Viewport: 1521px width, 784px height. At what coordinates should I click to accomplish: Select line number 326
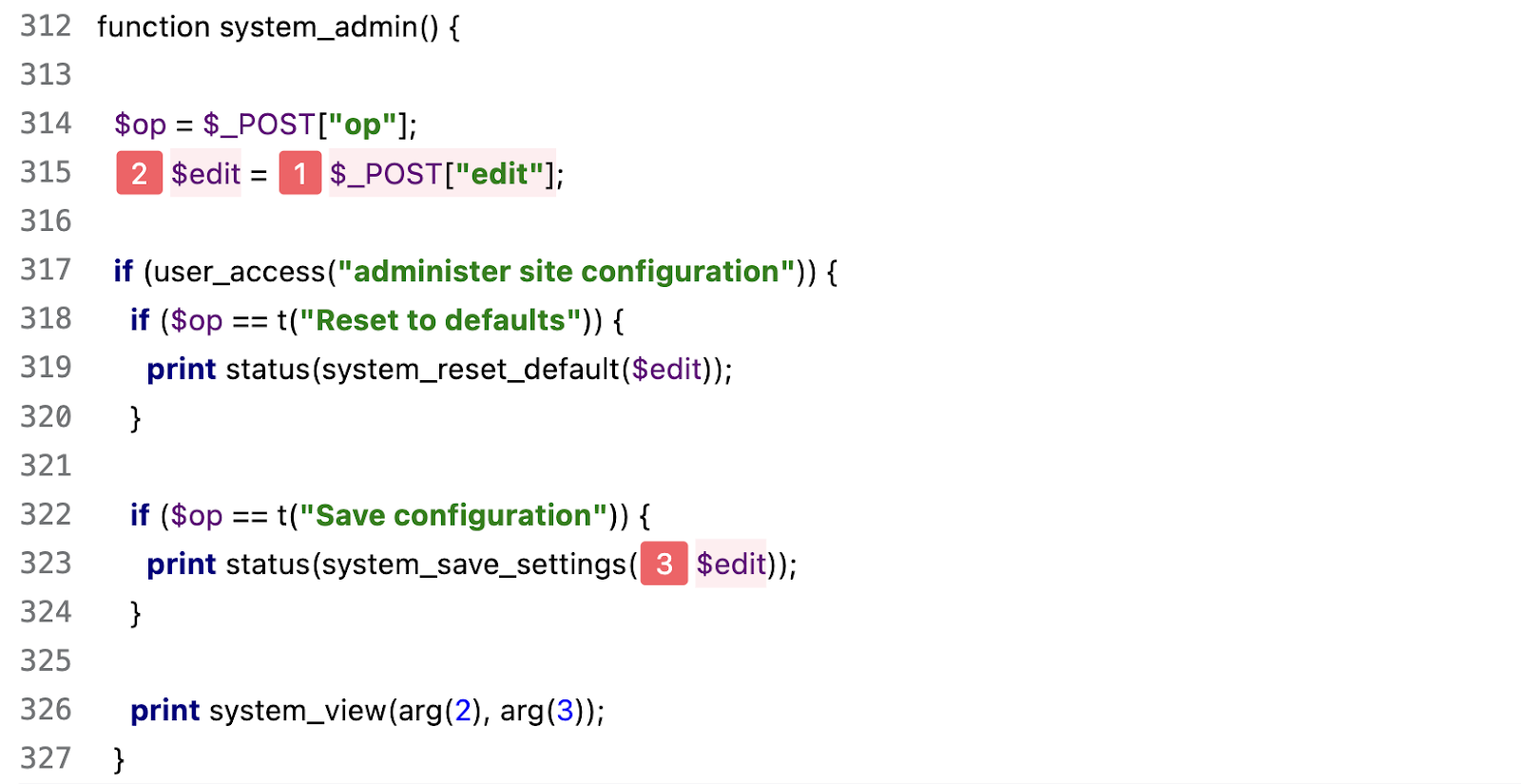coord(46,710)
